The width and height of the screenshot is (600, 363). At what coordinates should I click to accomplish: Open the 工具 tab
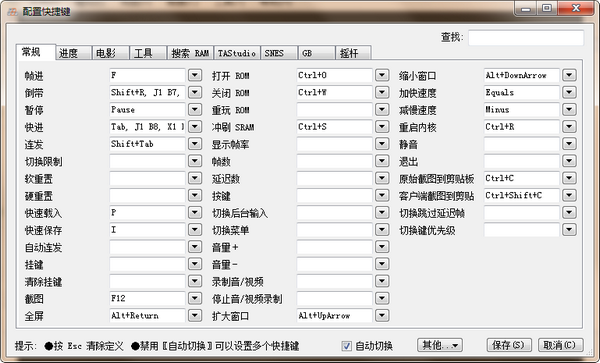(148, 53)
